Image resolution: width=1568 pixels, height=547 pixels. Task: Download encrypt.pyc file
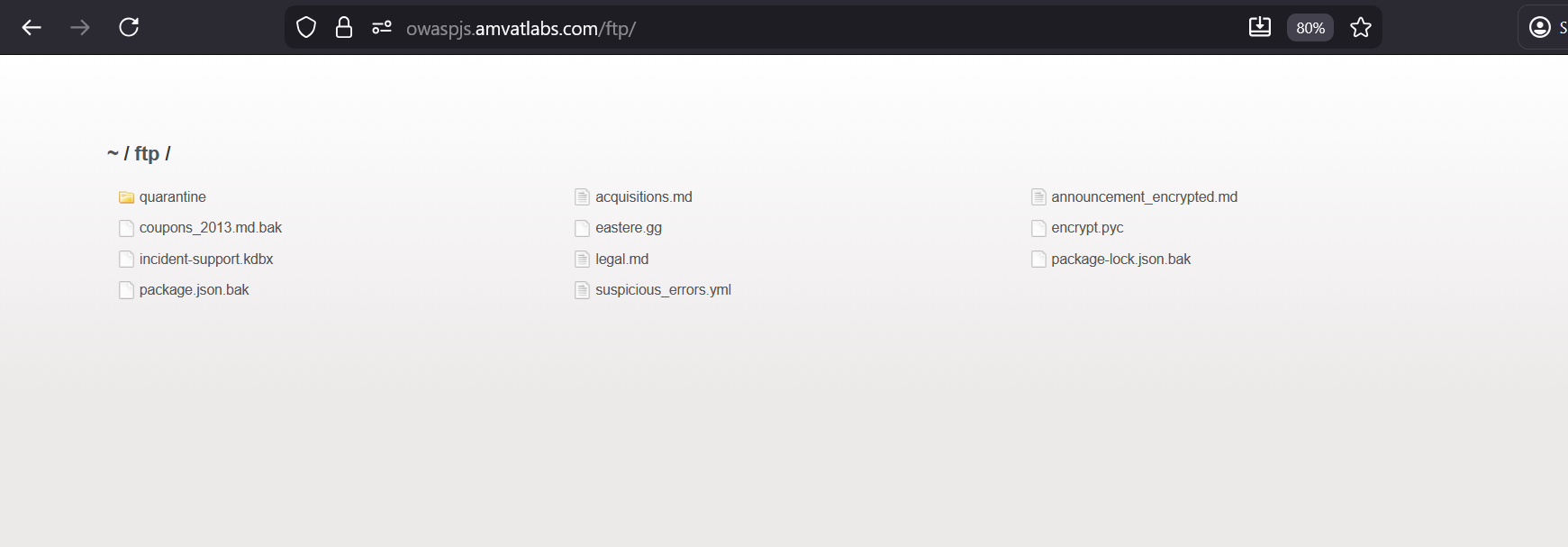(x=1086, y=228)
